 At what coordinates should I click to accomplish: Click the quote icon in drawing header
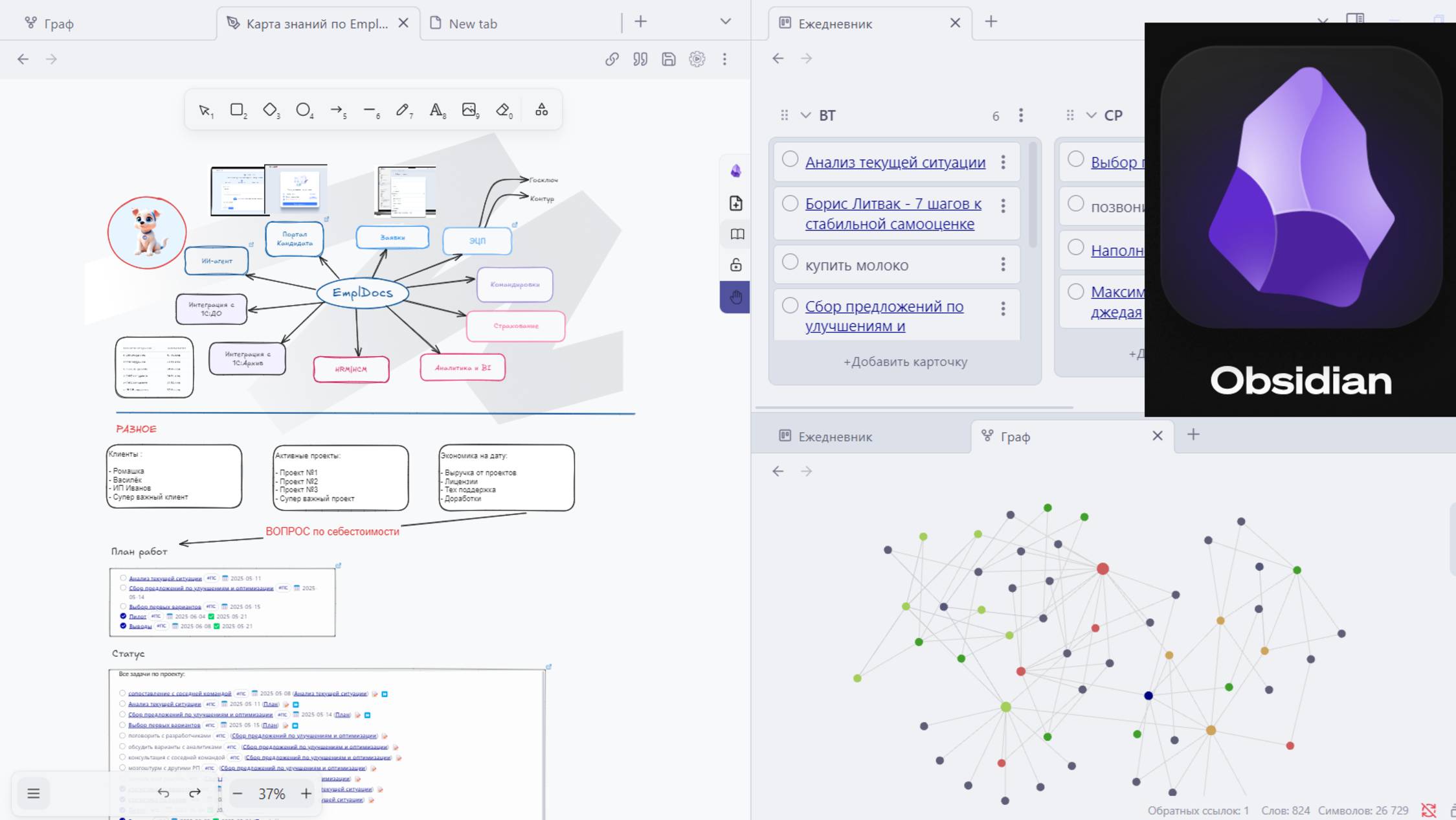click(x=640, y=59)
